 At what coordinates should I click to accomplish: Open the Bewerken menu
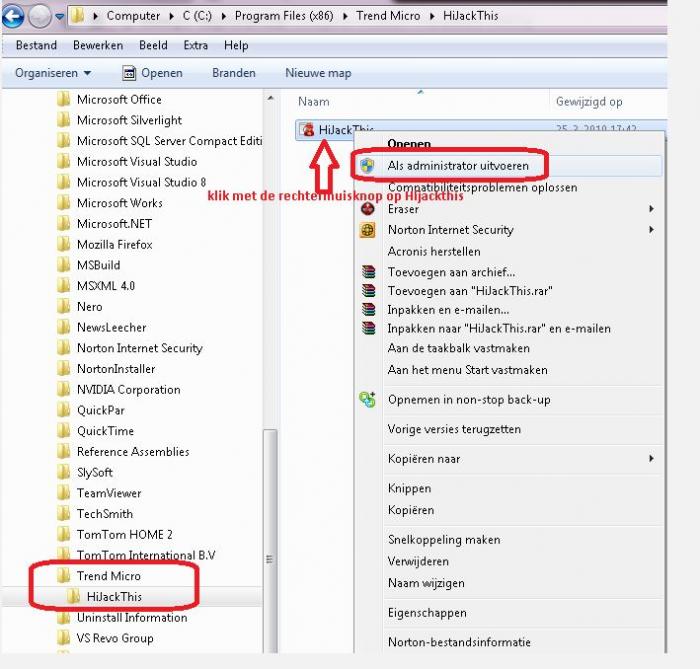tap(98, 46)
